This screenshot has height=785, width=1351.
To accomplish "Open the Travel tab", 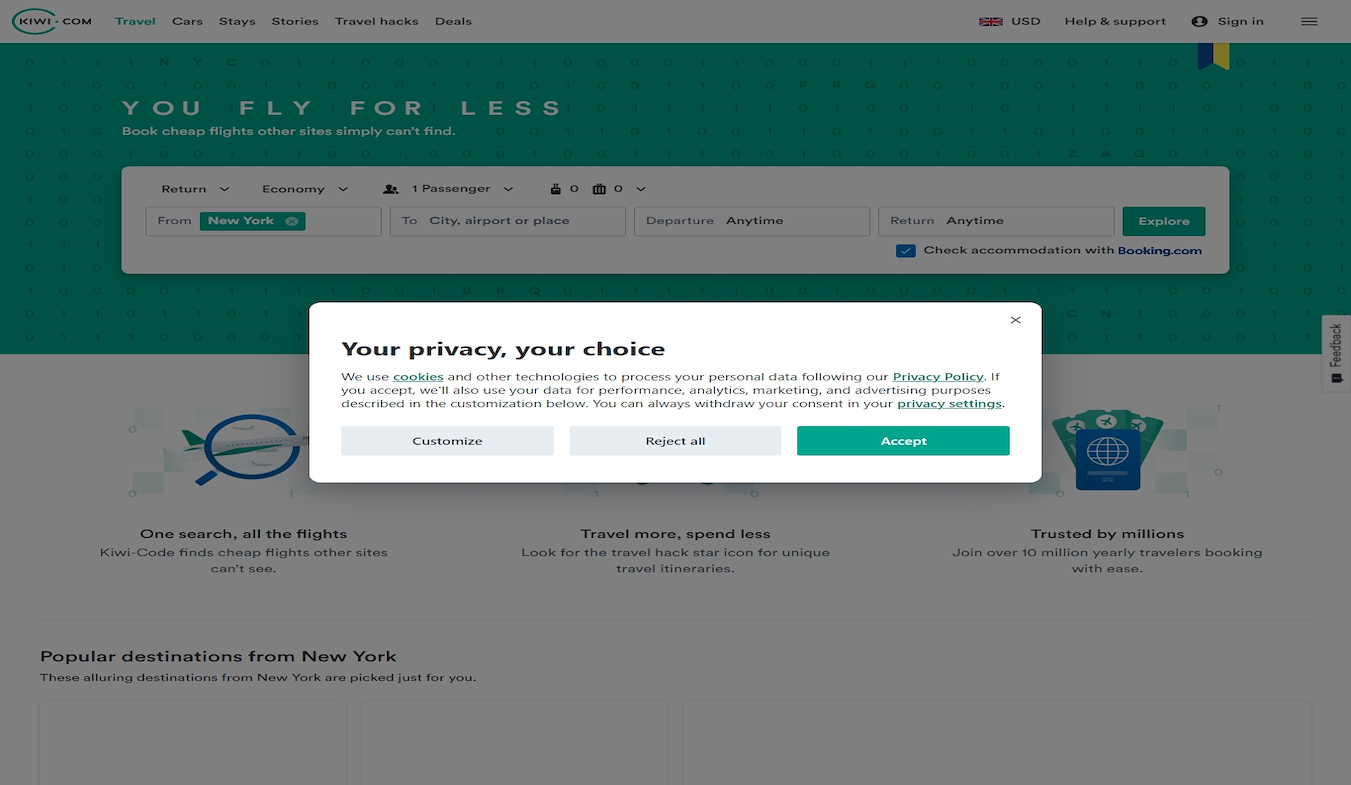I will [x=135, y=21].
